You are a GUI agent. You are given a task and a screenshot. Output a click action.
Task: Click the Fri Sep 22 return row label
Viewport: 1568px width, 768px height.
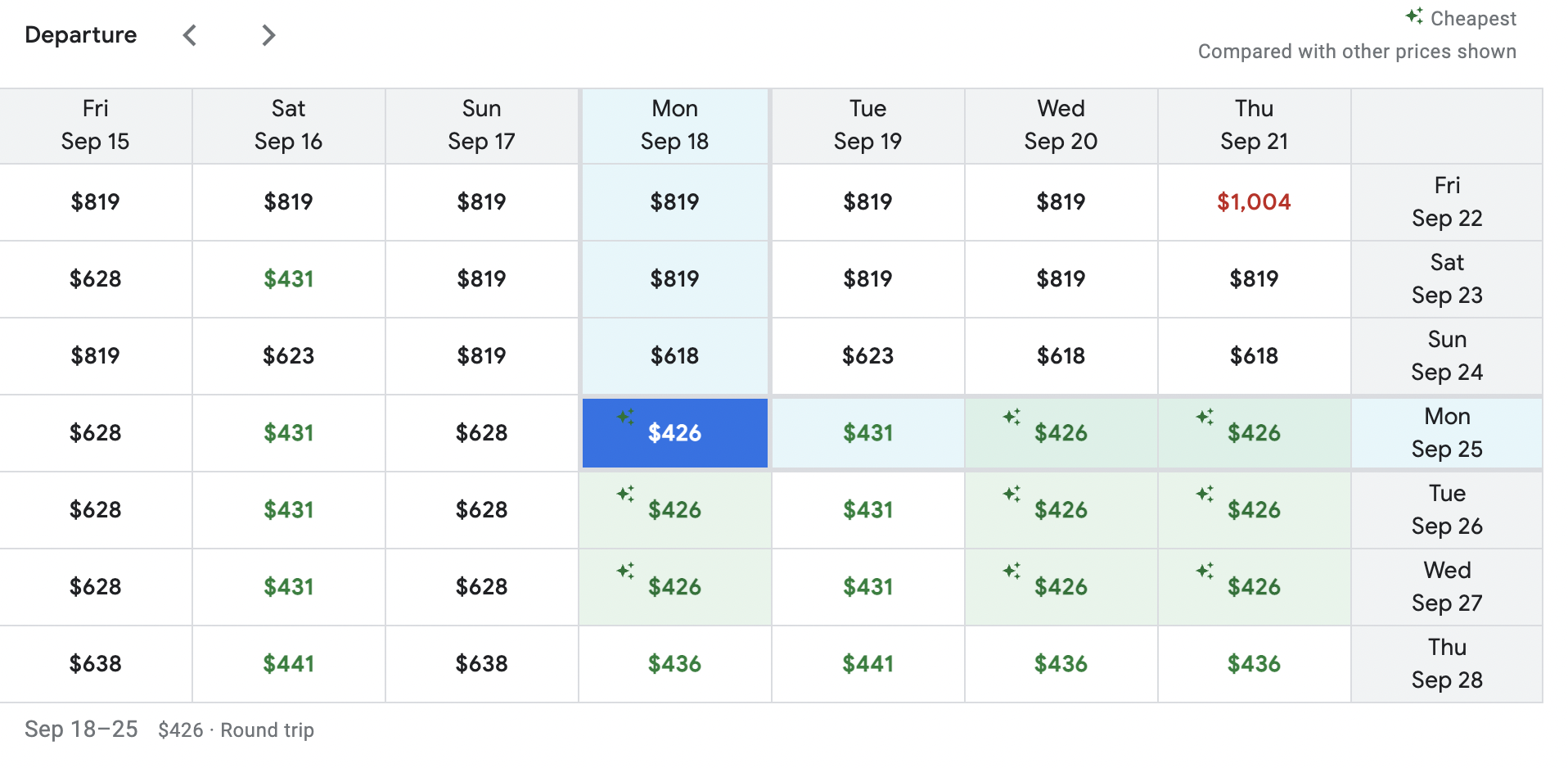(1447, 201)
